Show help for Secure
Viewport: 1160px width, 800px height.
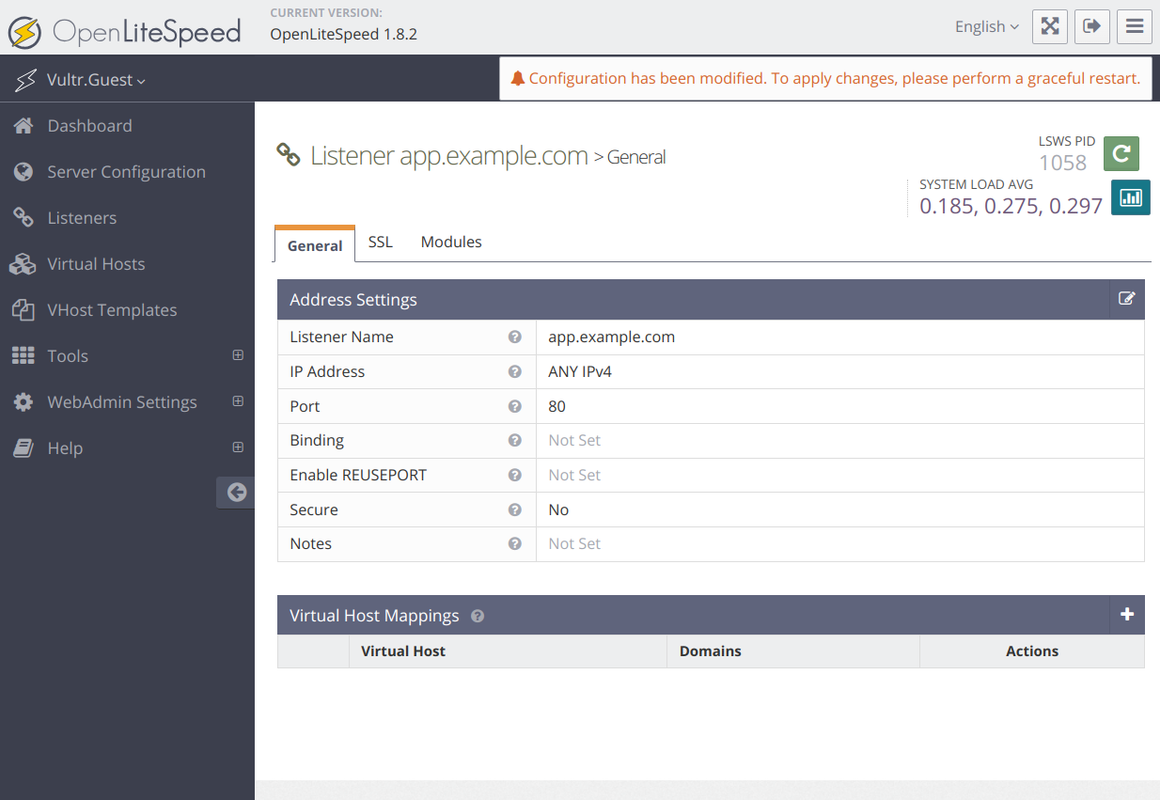(x=515, y=510)
